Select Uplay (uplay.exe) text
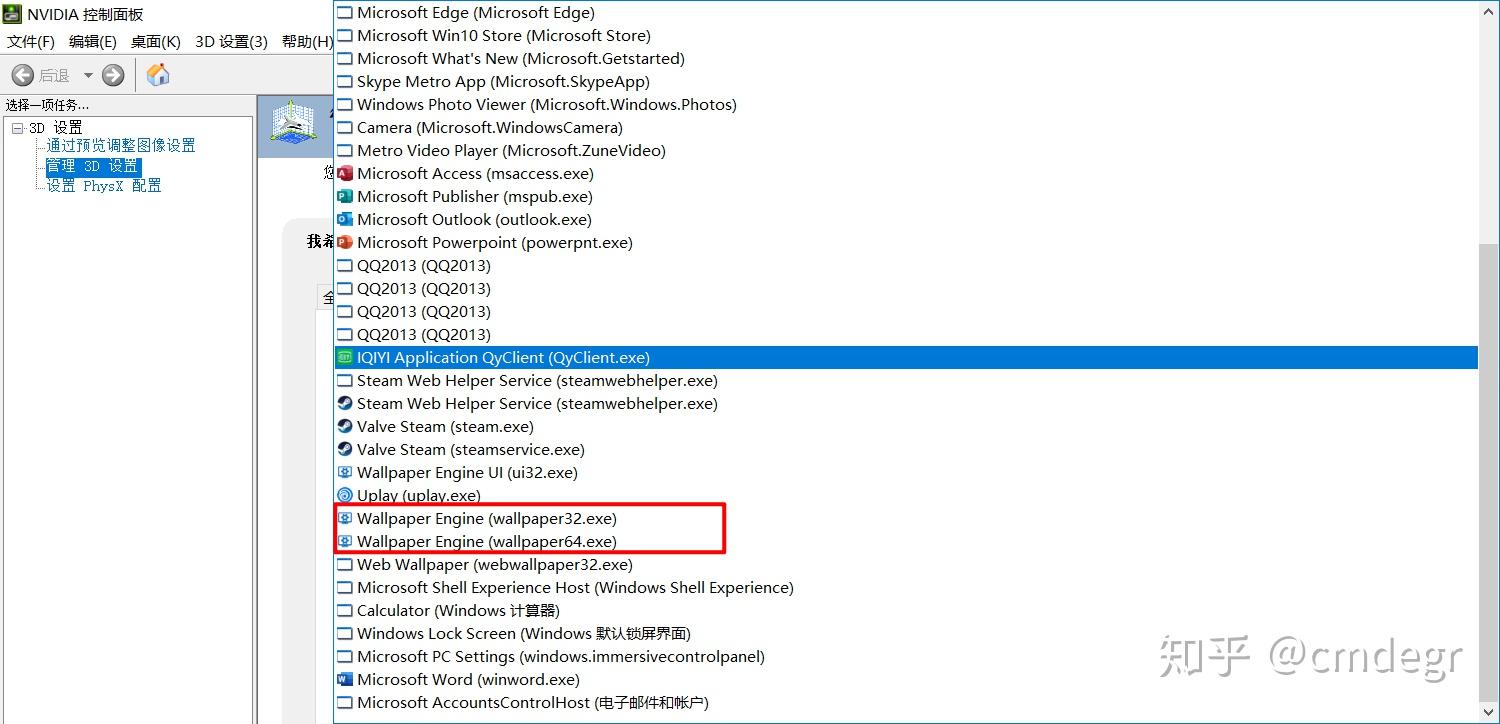The width and height of the screenshot is (1500, 724). pos(419,496)
